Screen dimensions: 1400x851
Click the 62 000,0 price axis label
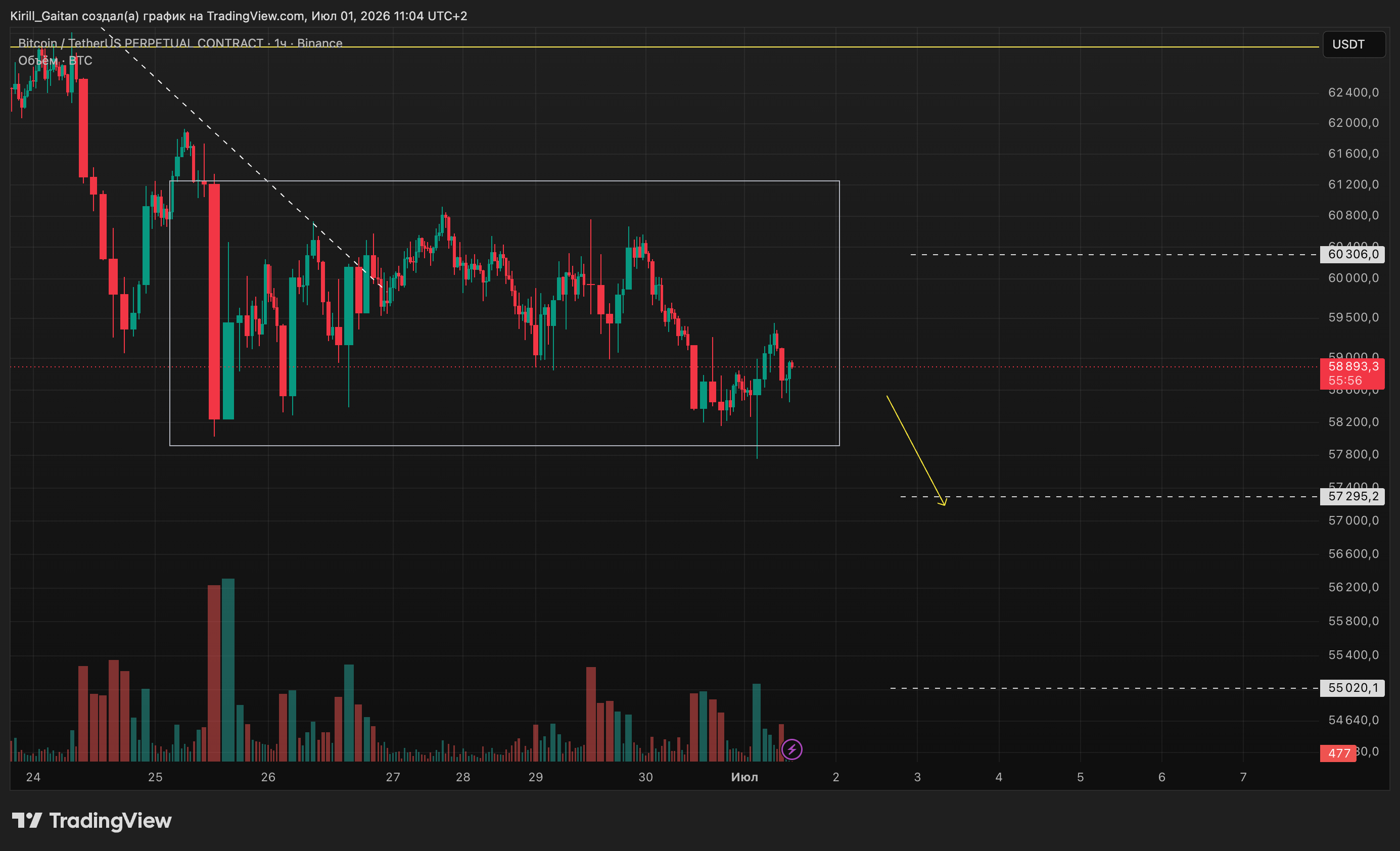click(1354, 123)
